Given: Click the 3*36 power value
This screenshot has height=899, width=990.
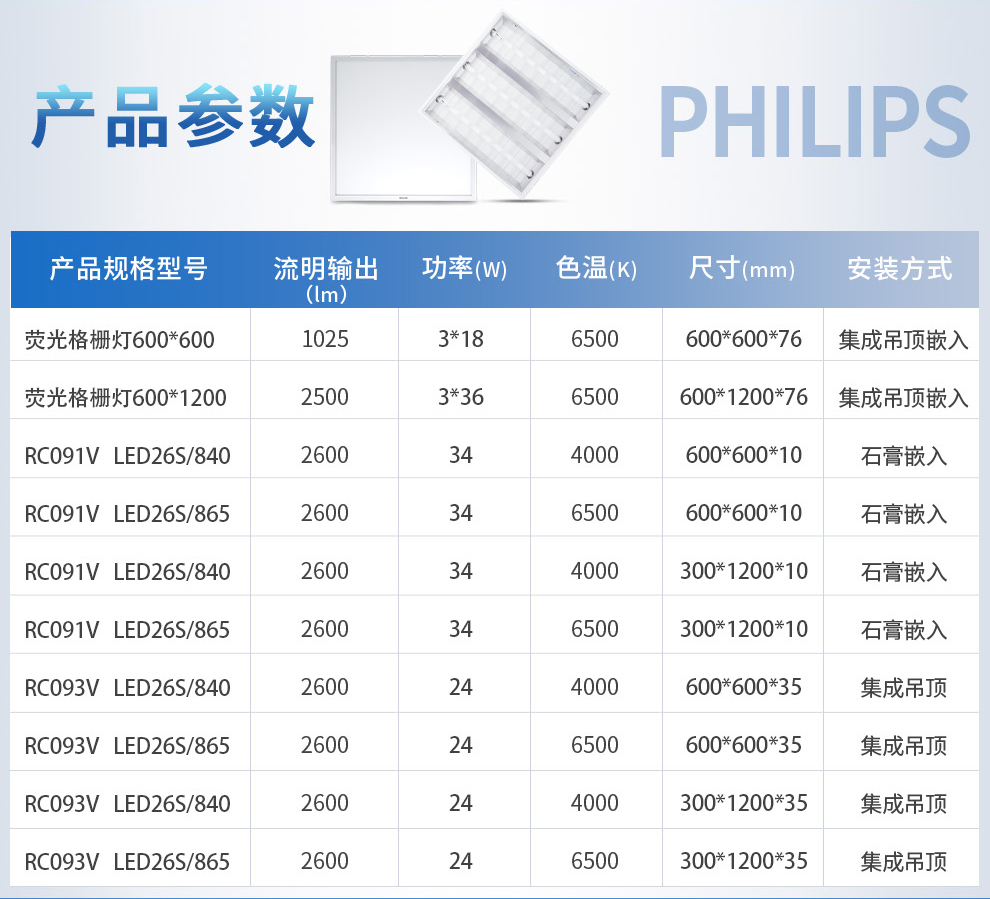Looking at the screenshot, I should click(x=461, y=397).
